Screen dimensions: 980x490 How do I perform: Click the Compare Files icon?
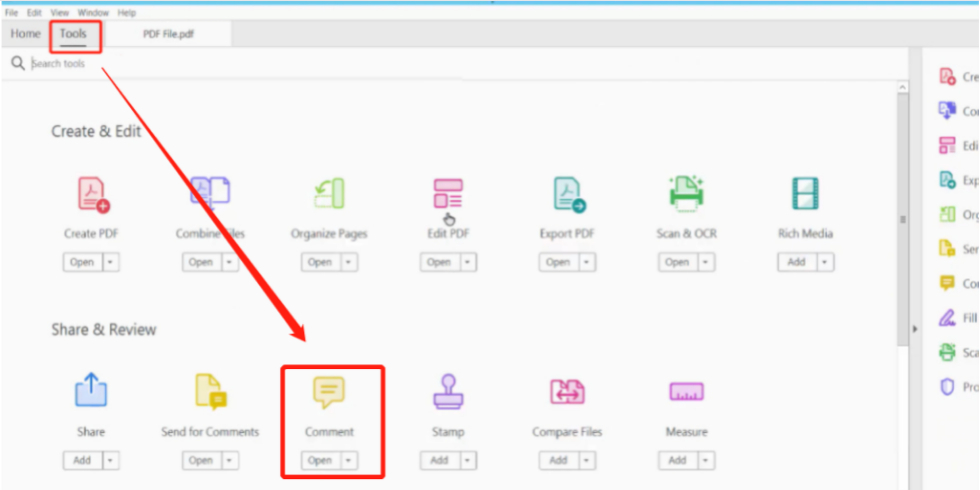coord(567,391)
